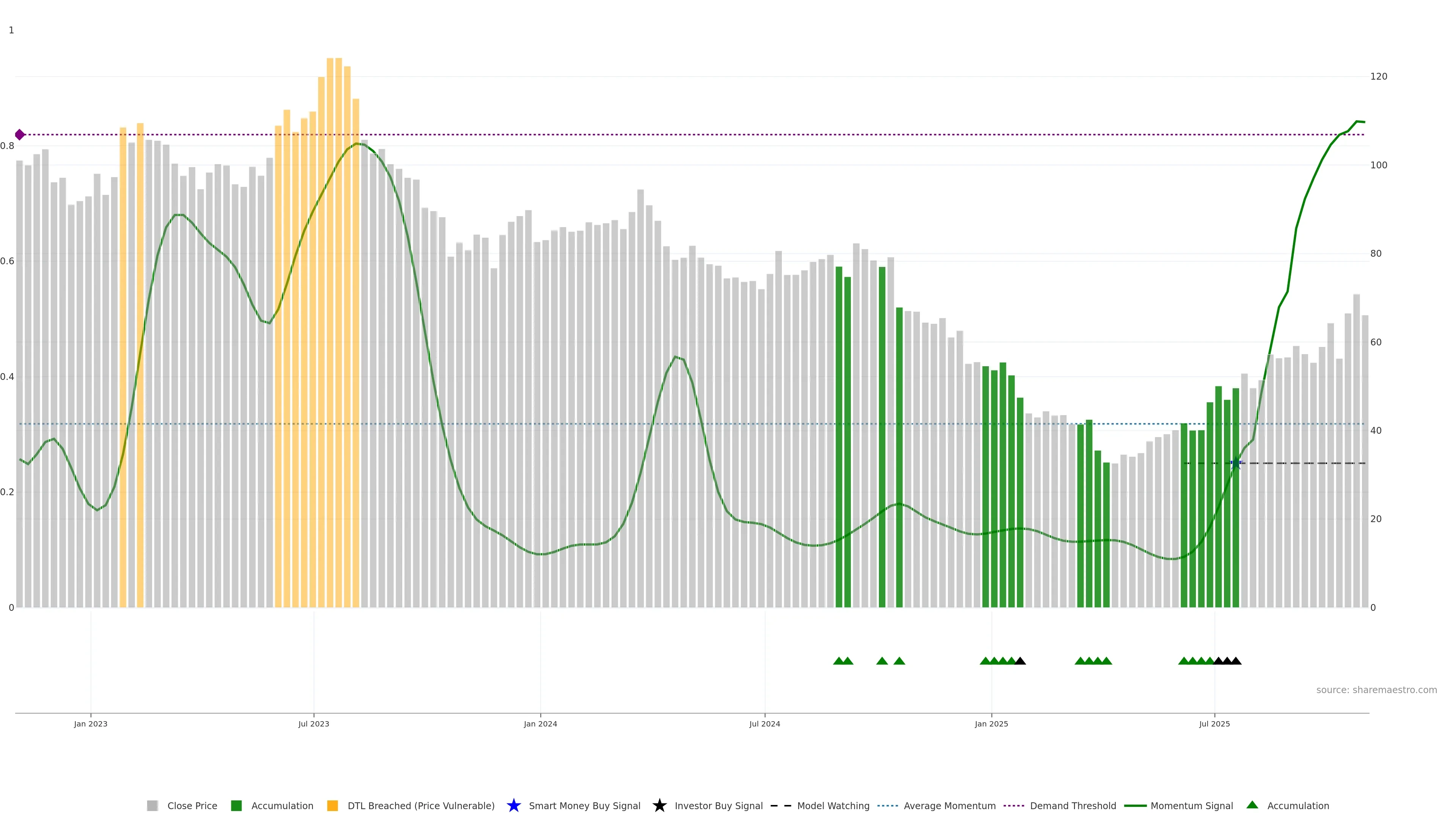Click the blue star marker on the chart

(x=1236, y=463)
